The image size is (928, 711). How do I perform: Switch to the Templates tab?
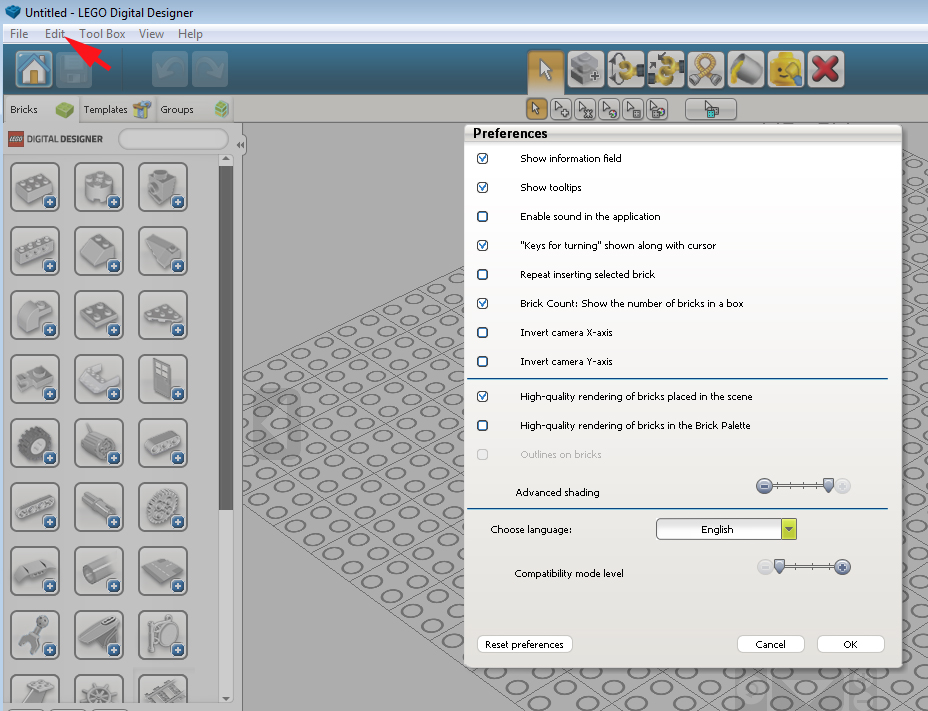click(x=117, y=110)
